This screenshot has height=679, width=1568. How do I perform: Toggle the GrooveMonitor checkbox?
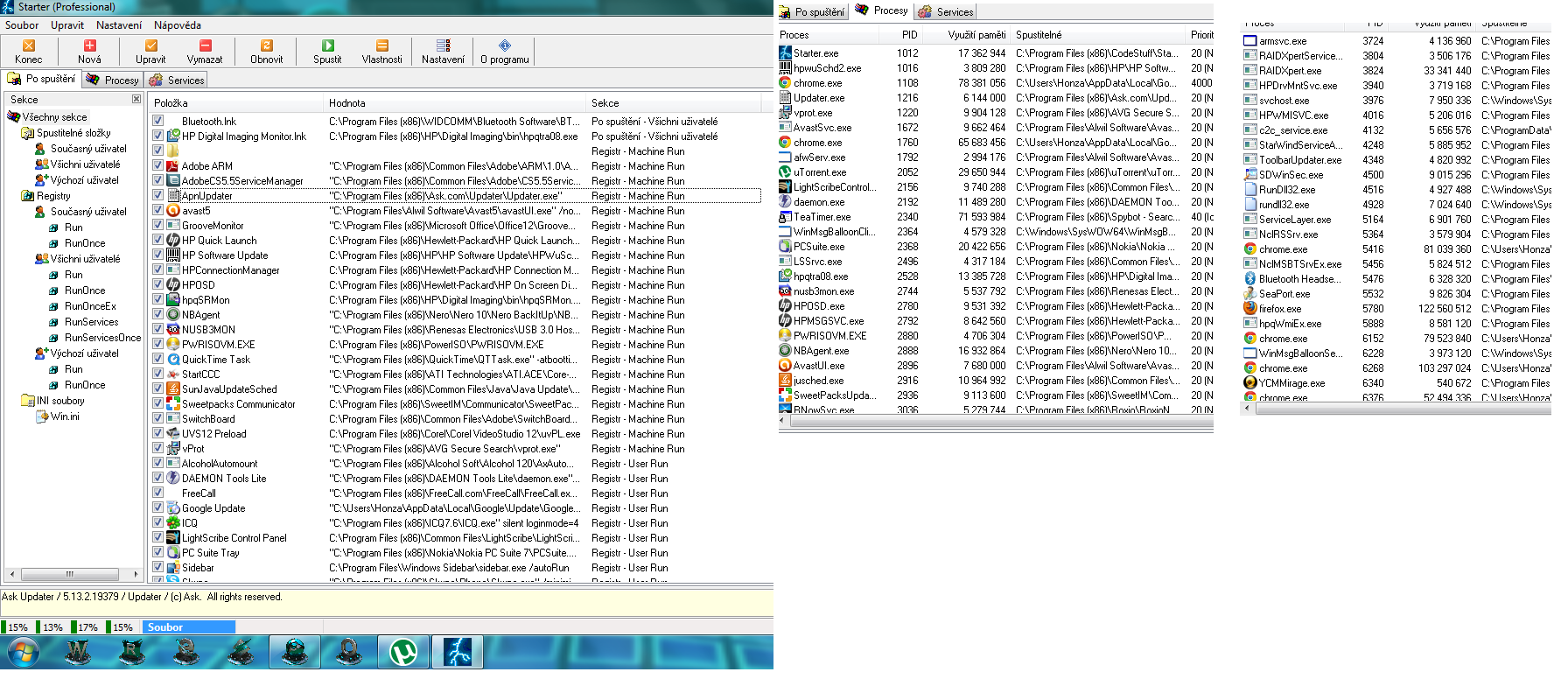click(158, 225)
